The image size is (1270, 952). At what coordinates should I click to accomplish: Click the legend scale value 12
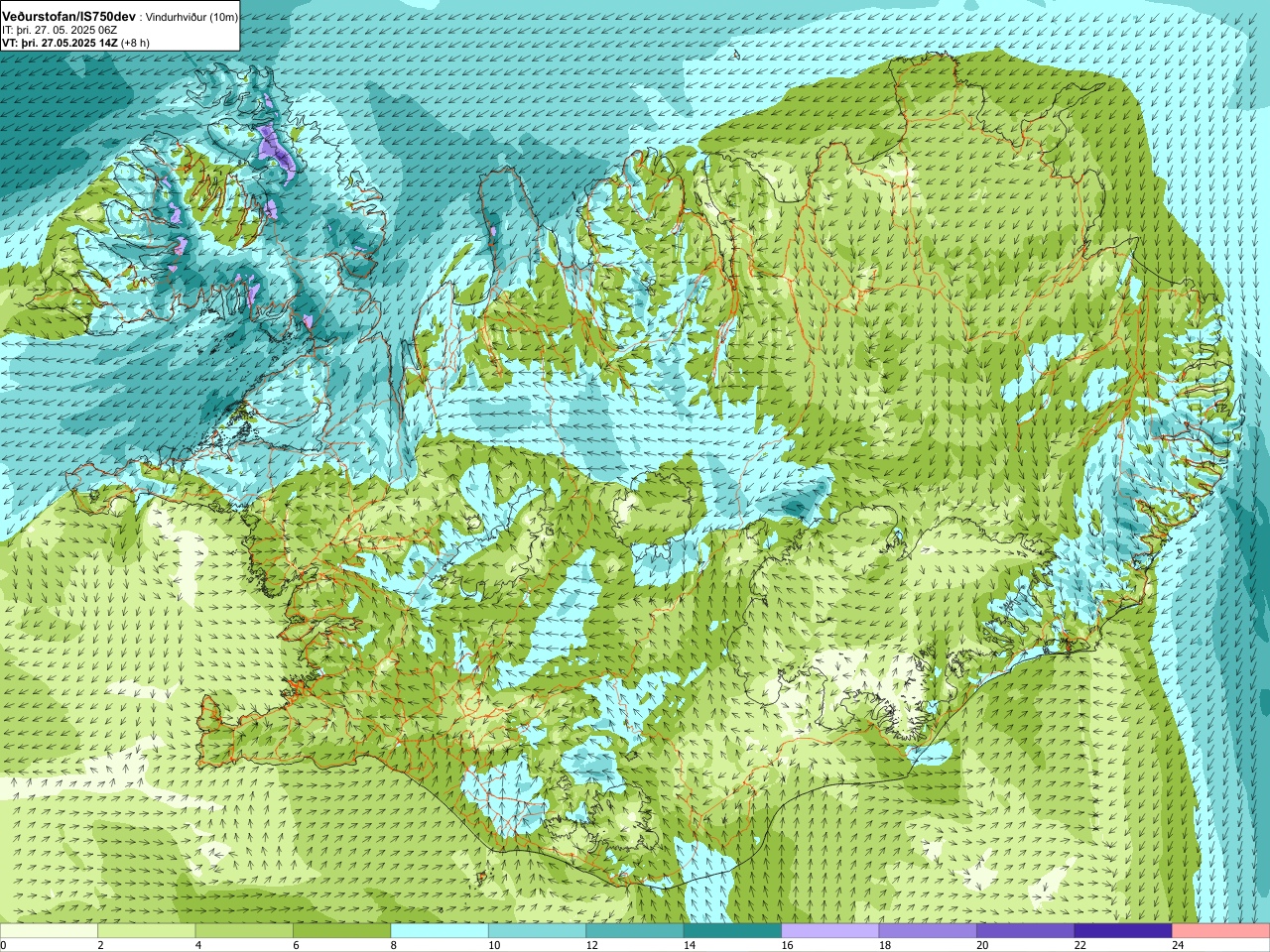tap(591, 945)
